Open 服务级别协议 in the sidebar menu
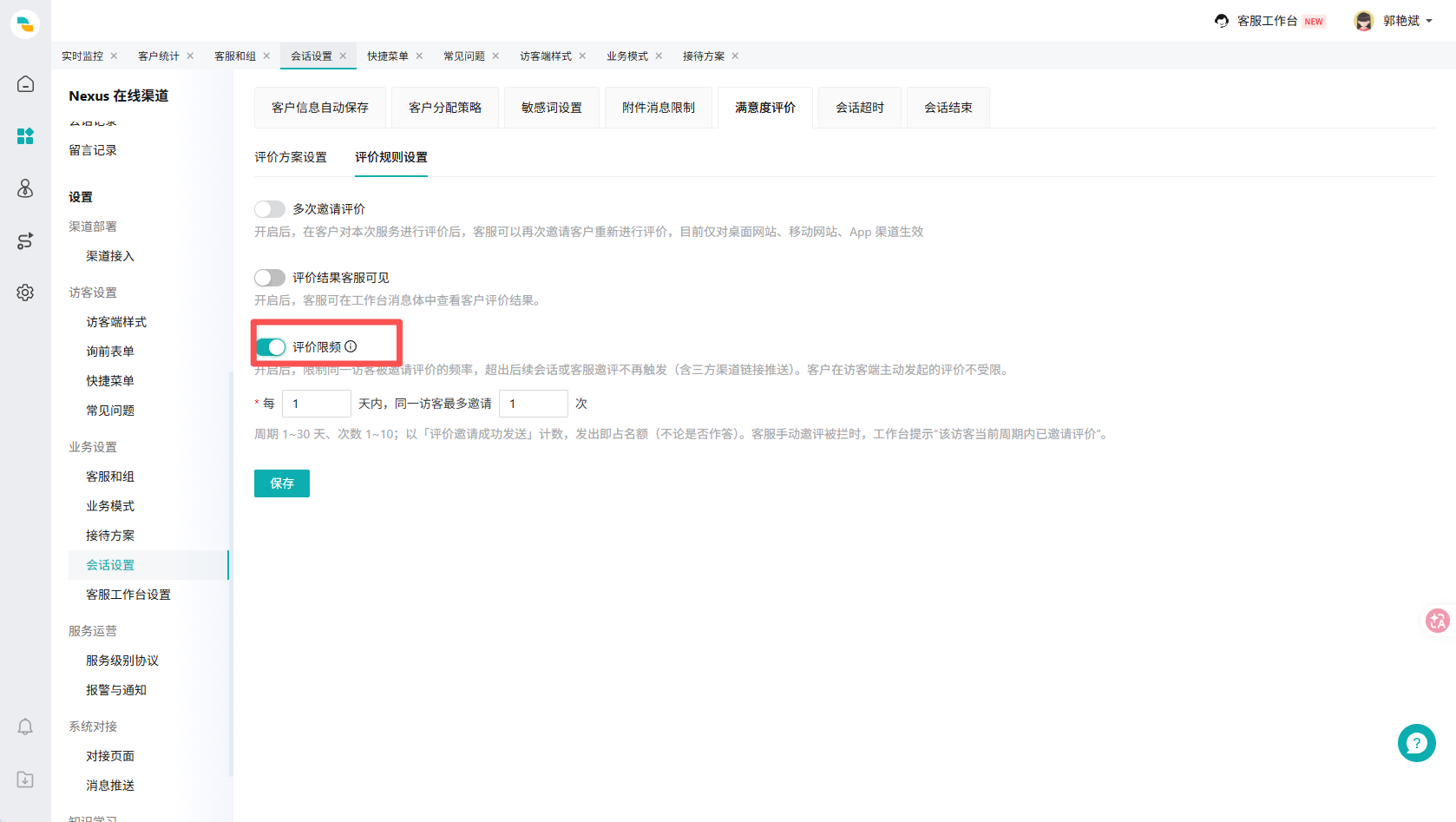 pyautogui.click(x=122, y=661)
